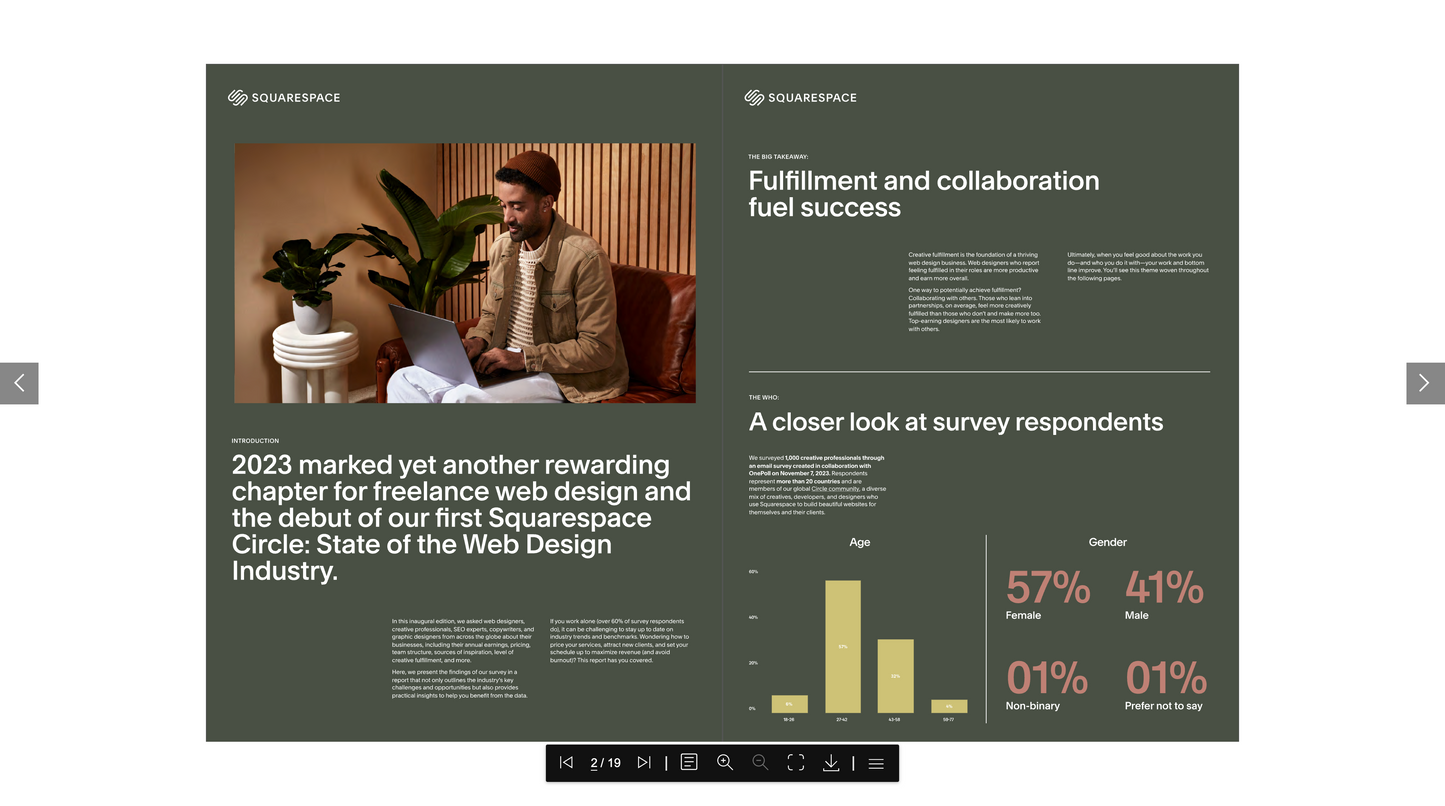
Task: Click the 'Prefer not to say' label
Action: click(1164, 706)
